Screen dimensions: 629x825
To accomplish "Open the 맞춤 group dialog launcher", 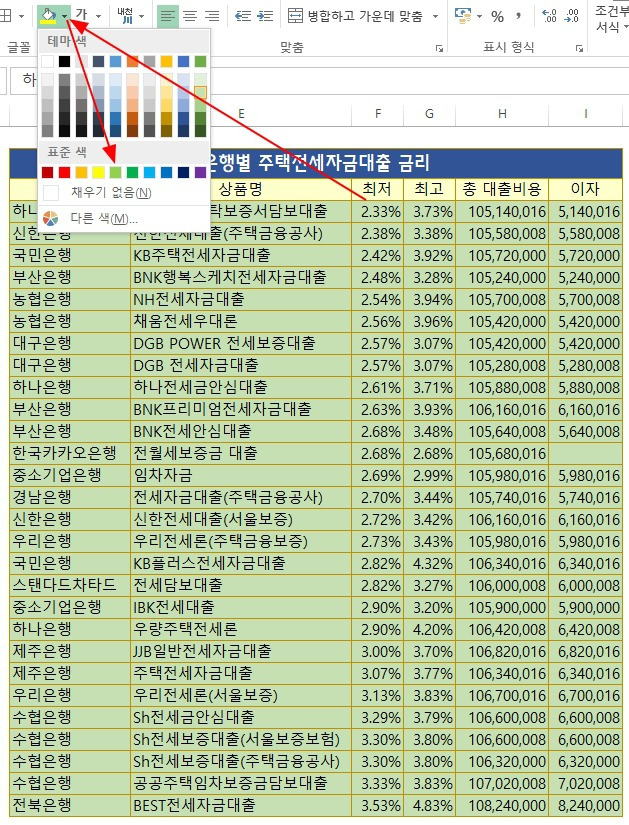I will click(439, 48).
